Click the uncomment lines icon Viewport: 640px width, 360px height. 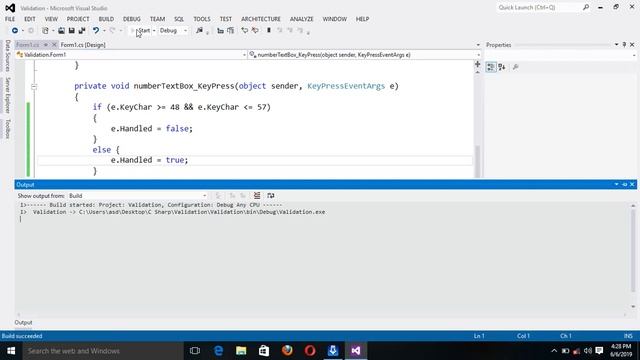pyautogui.click(x=255, y=31)
